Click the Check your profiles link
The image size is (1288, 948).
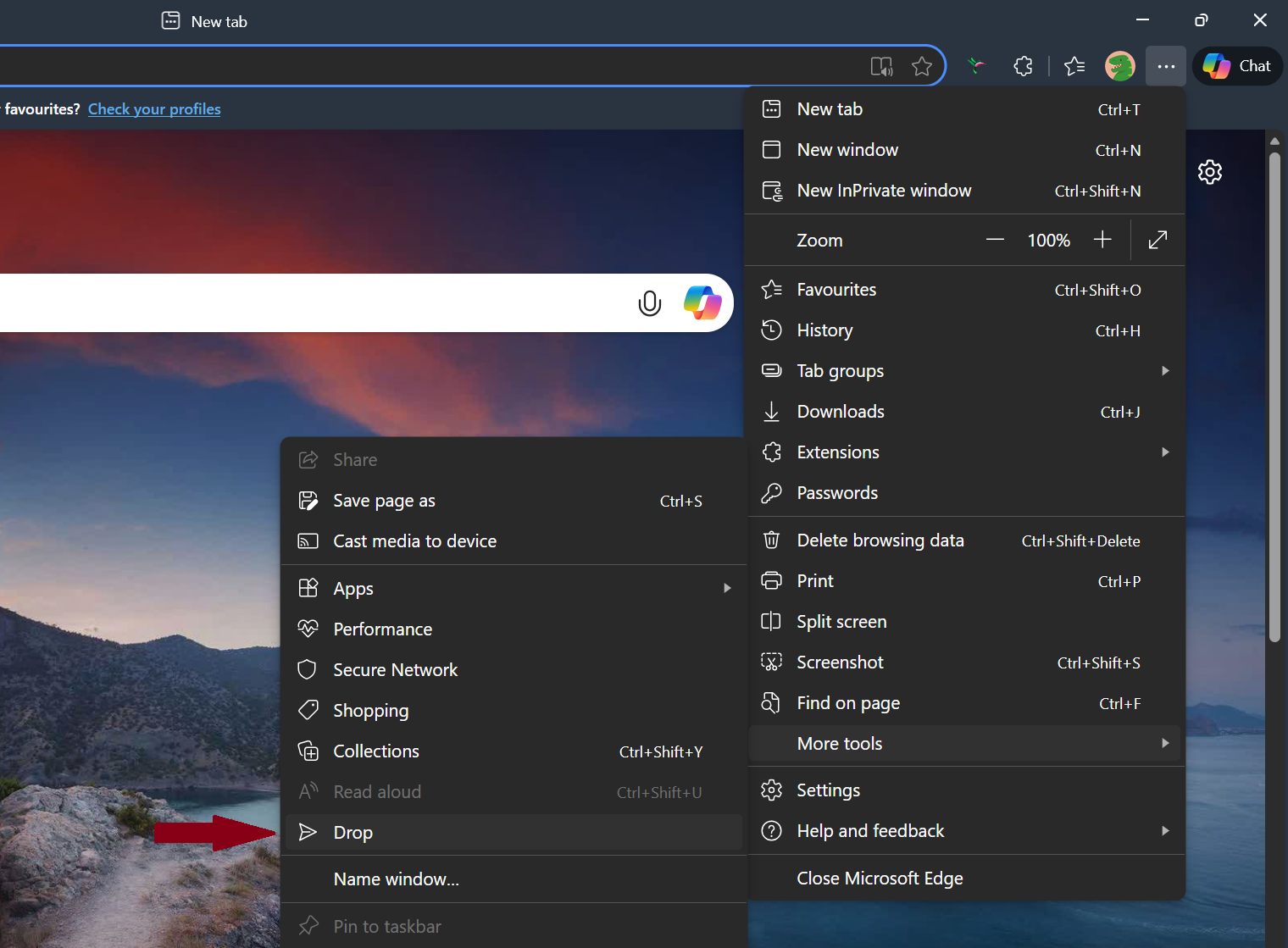(154, 109)
